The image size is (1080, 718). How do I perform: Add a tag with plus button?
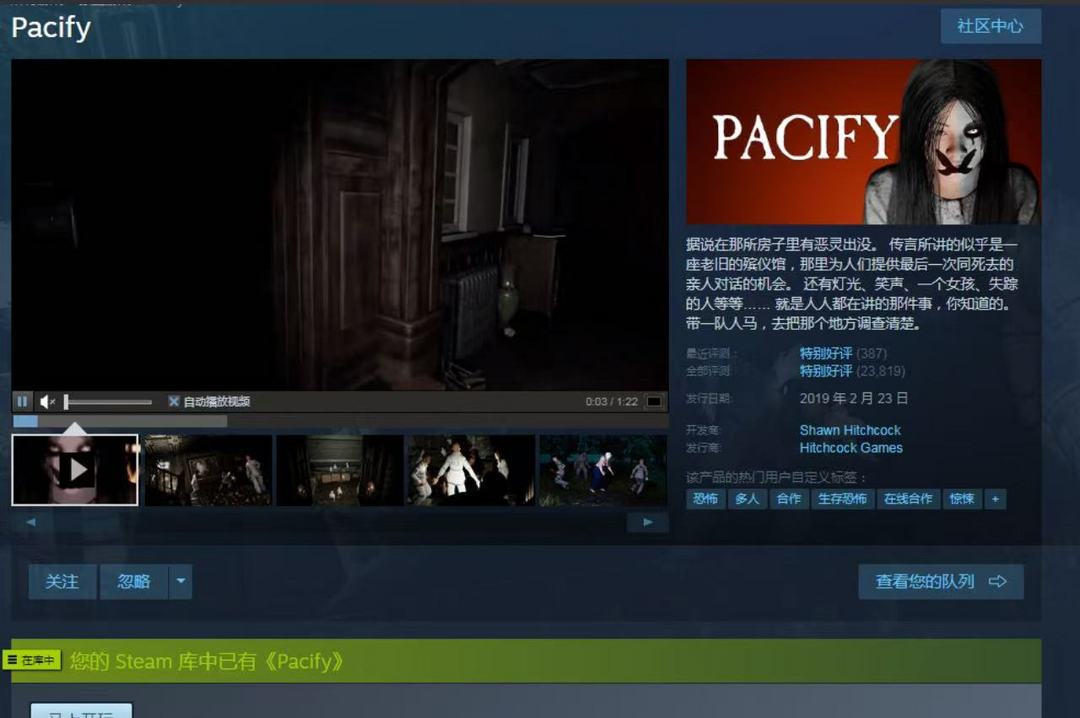995,499
